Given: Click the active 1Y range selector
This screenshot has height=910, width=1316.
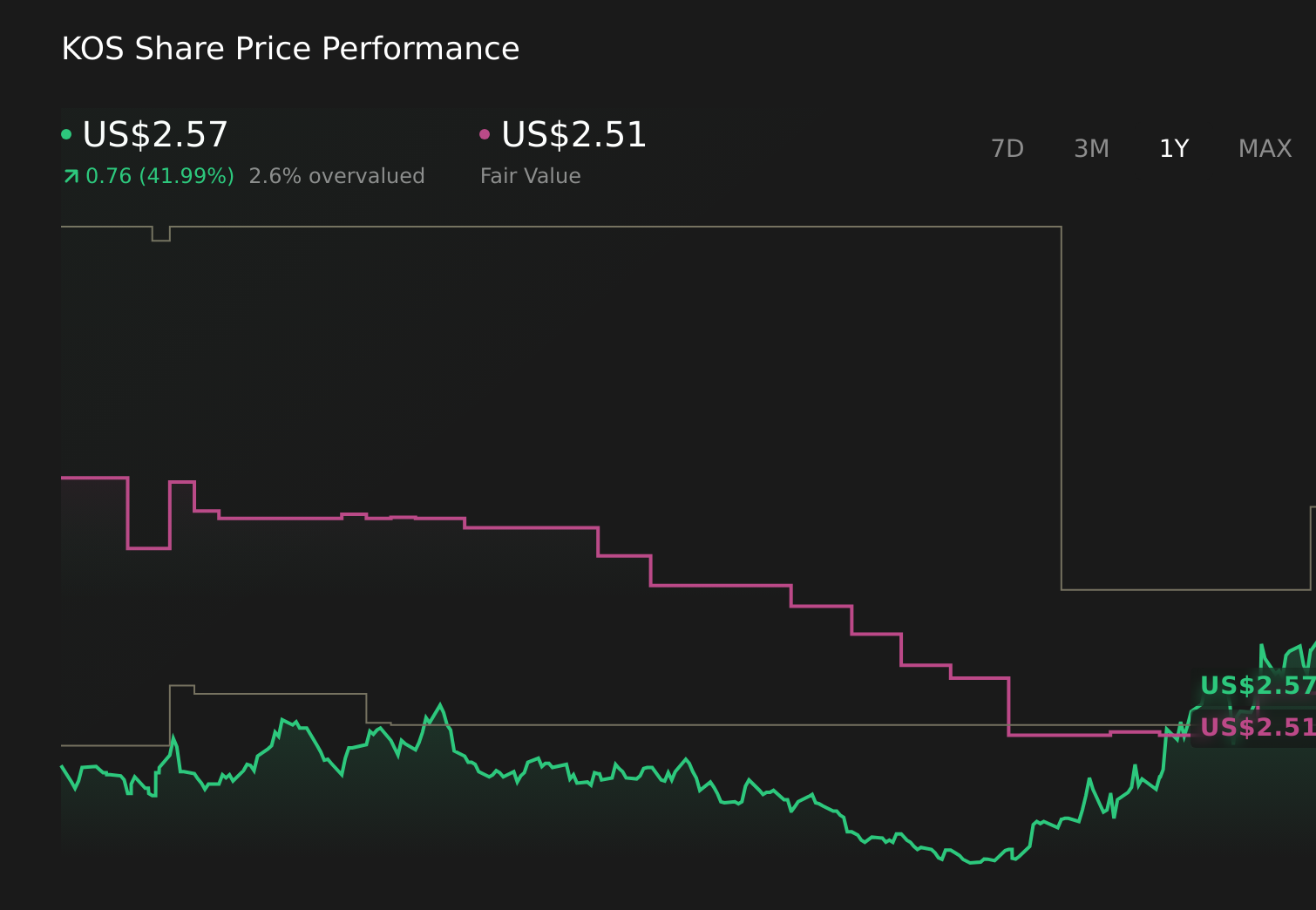Looking at the screenshot, I should [x=1174, y=148].
